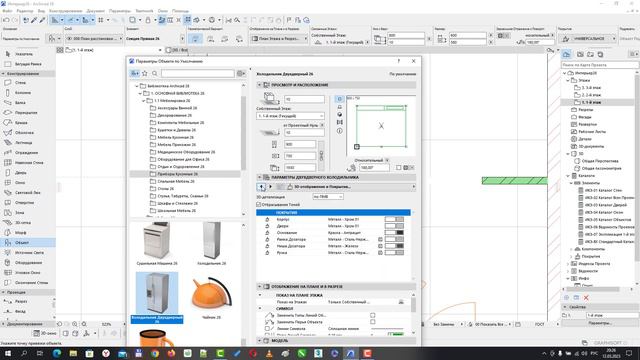Screen dimensions: 640x360
Task: Open the Конструирование menu
Action: coord(65,11)
